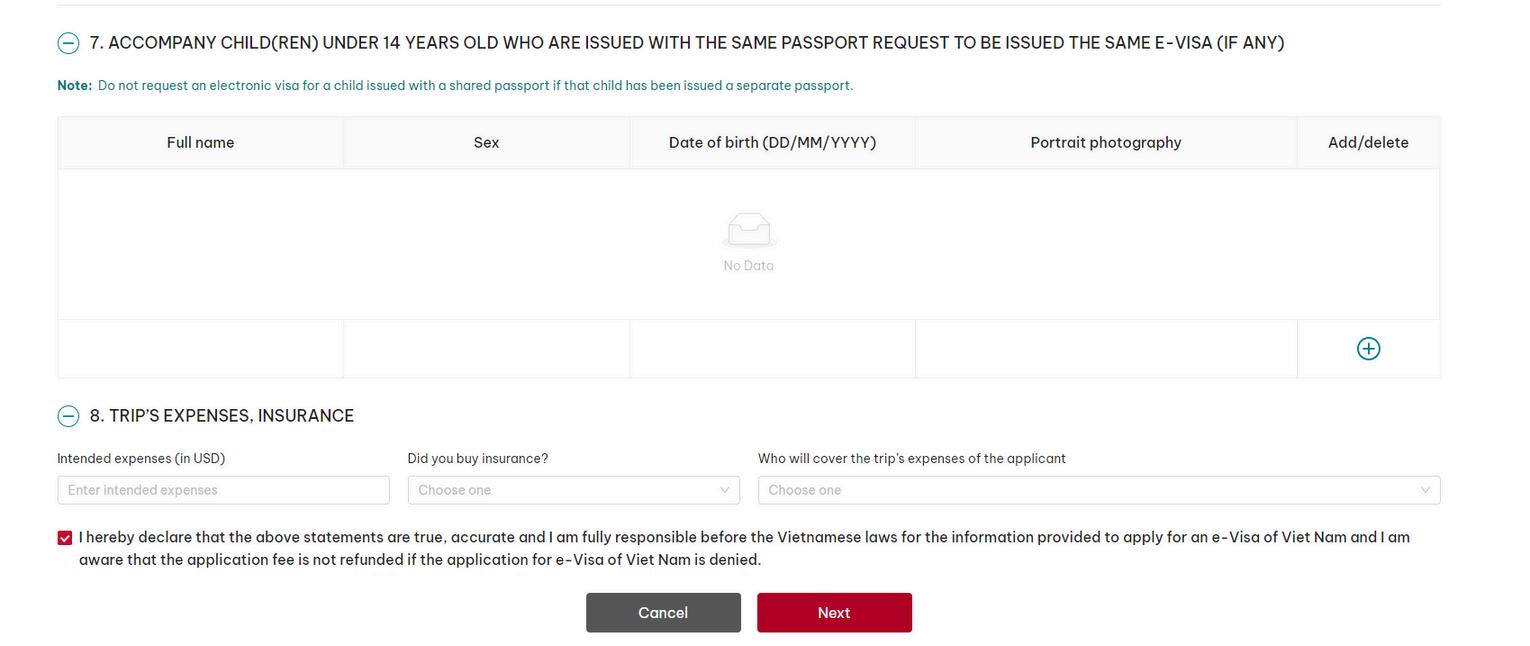Screen dimensions: 1530x646
Task: Click the 'Portrait photography' column header
Action: (x=1105, y=143)
